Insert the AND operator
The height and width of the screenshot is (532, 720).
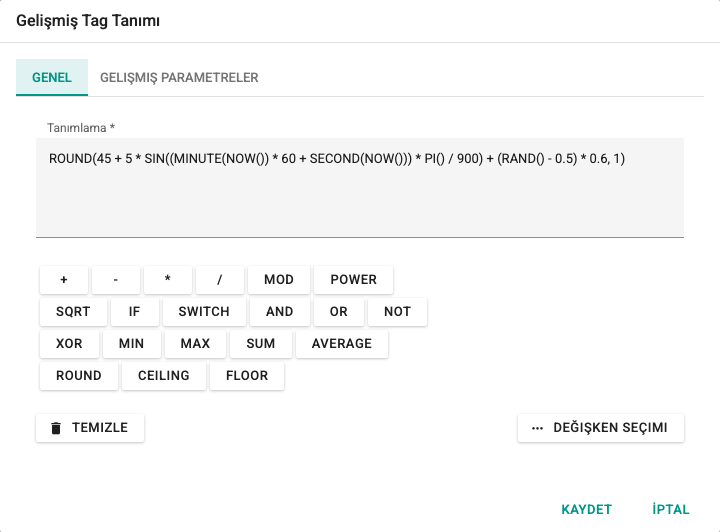coord(280,312)
